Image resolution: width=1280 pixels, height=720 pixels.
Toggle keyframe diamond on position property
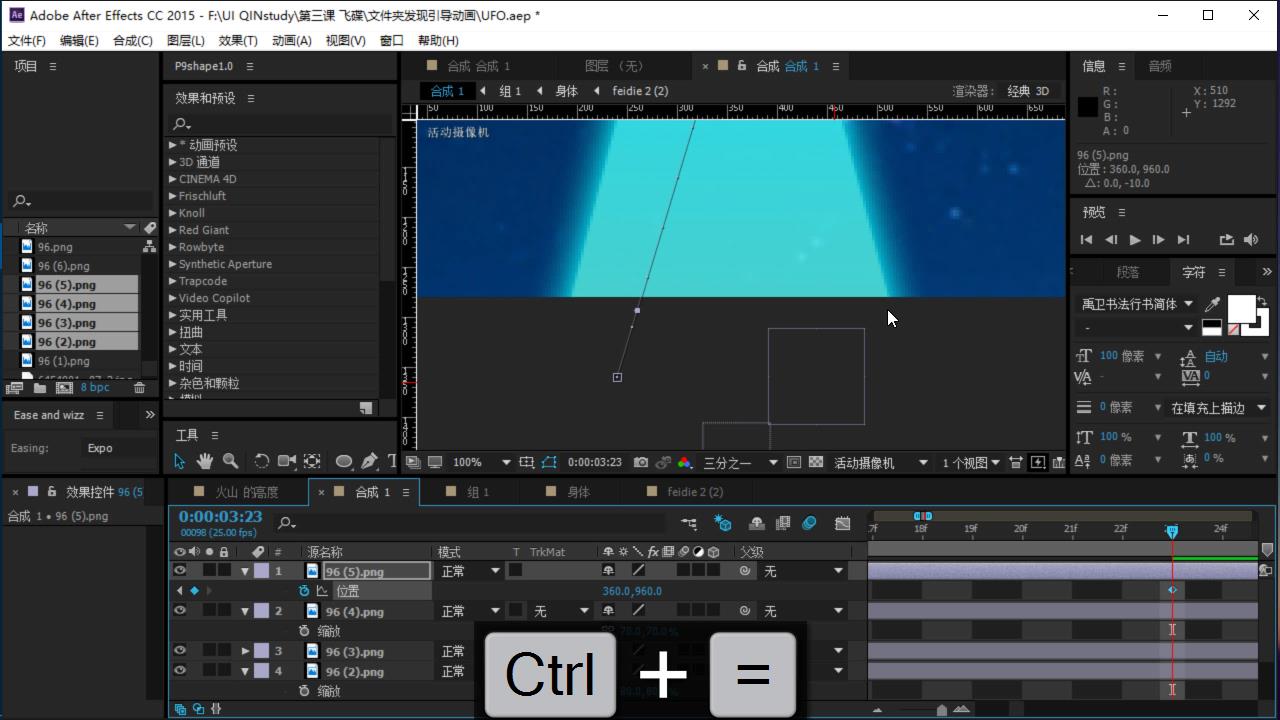coord(194,591)
